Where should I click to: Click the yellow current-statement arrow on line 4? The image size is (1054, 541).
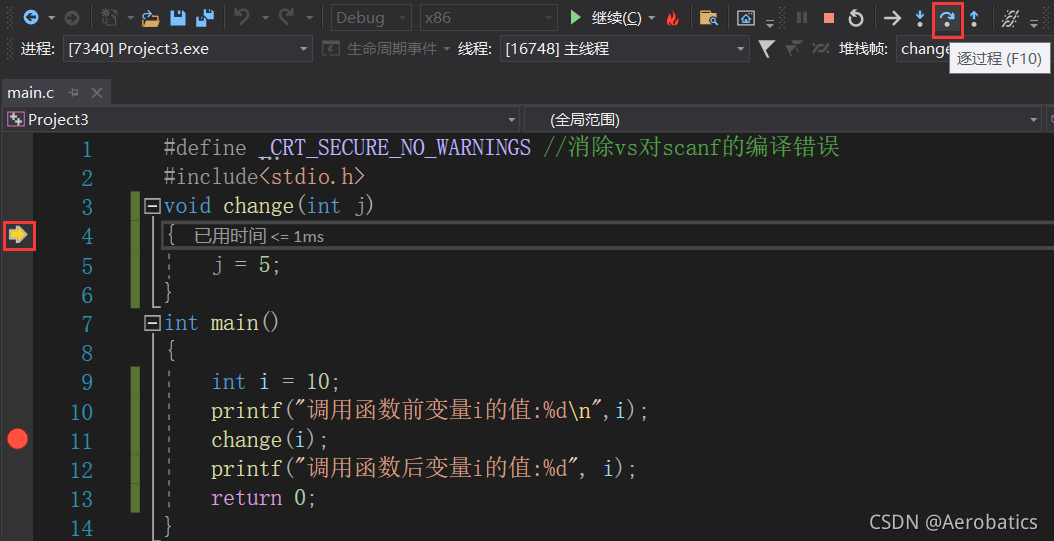point(17,235)
